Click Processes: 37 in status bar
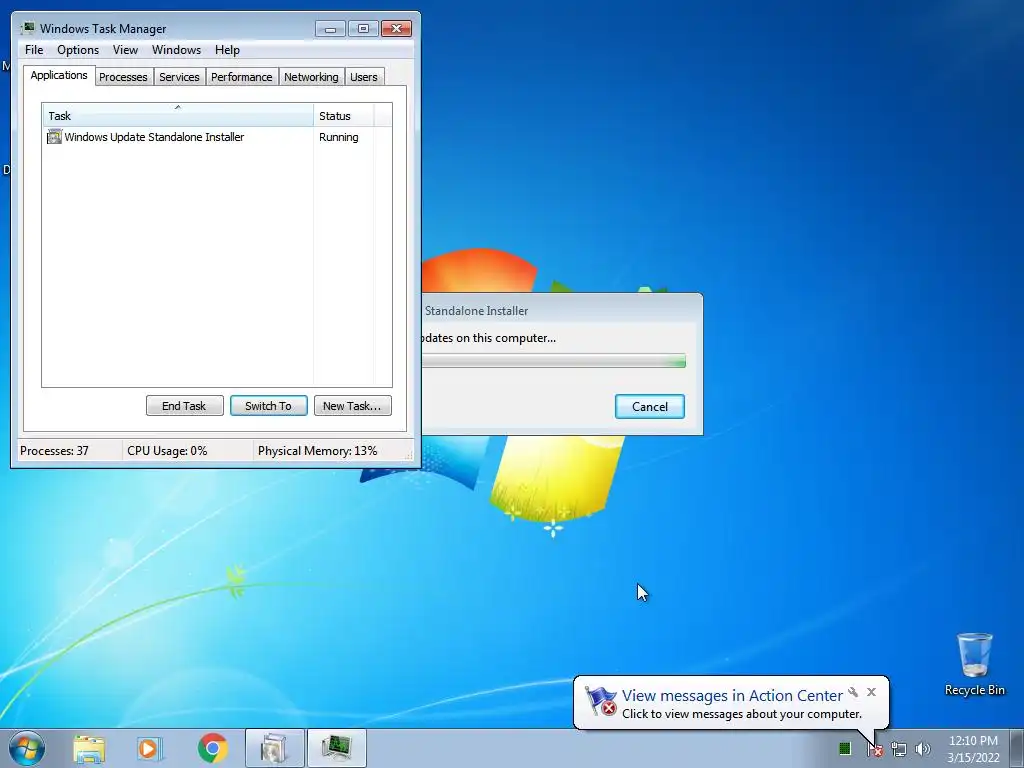The image size is (1024, 768). pyautogui.click(x=54, y=451)
